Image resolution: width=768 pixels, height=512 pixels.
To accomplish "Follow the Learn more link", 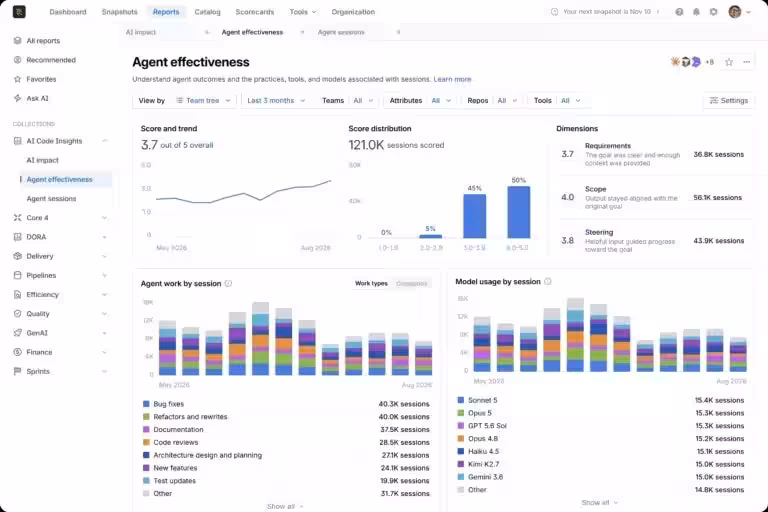I will pyautogui.click(x=452, y=79).
